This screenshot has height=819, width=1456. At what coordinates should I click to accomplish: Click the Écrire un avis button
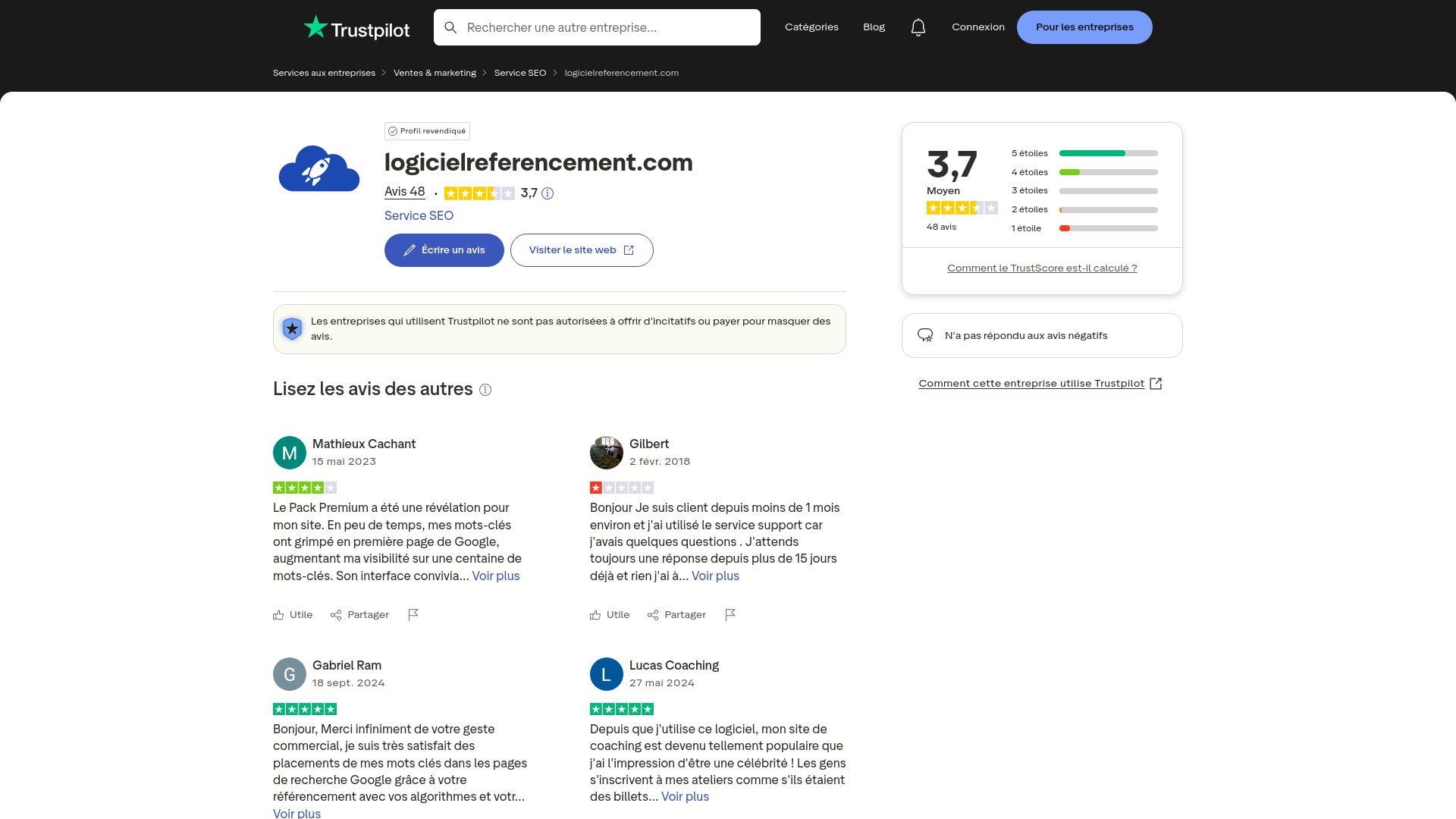(x=444, y=249)
